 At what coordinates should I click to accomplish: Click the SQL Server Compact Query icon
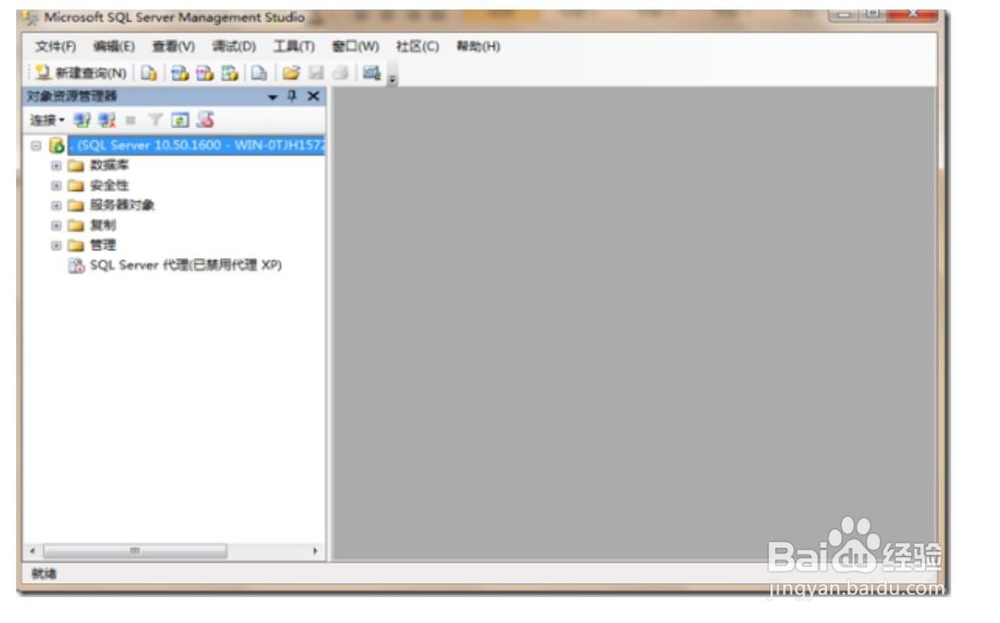(259, 73)
